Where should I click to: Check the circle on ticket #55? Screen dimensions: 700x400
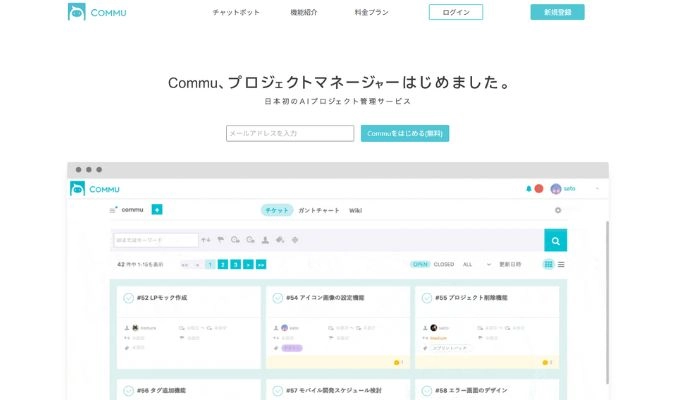coord(427,298)
